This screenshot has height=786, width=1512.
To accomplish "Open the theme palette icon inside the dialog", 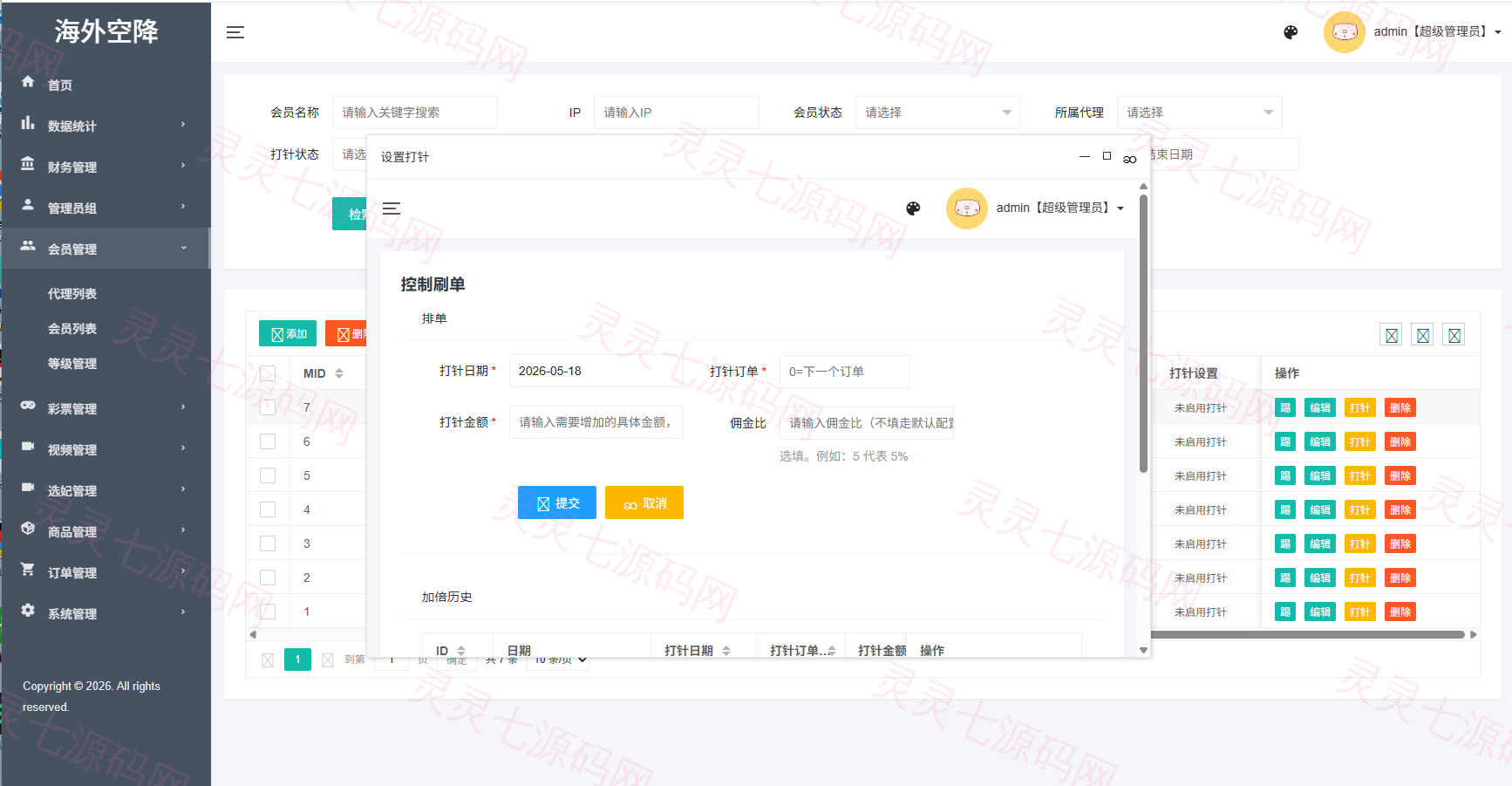I will [913, 208].
